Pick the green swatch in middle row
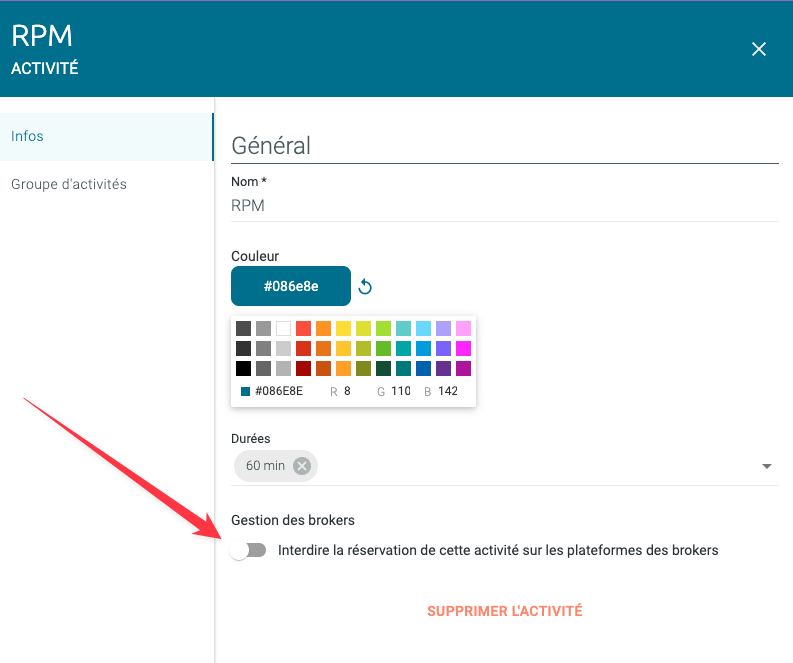This screenshot has height=663, width=793. coord(383,348)
